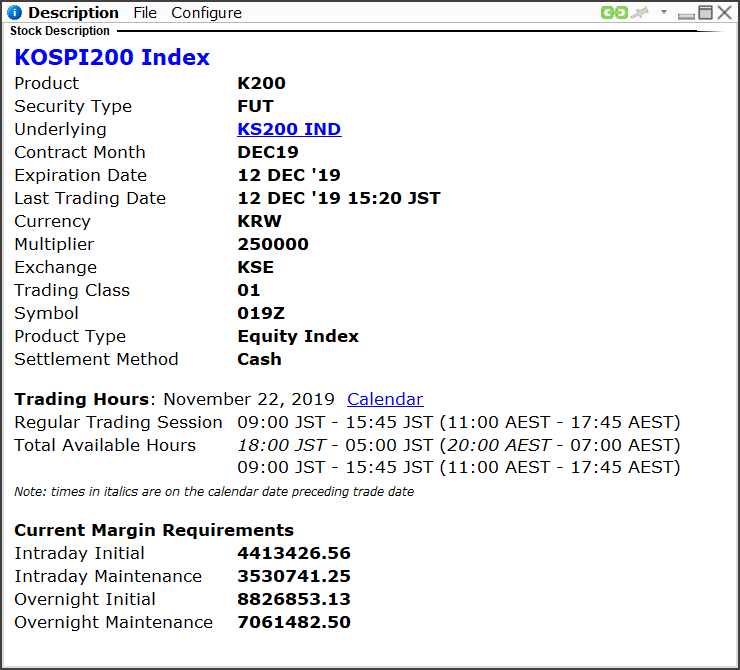This screenshot has height=670, width=740.
Task: Open the Configure menu
Action: point(206,13)
